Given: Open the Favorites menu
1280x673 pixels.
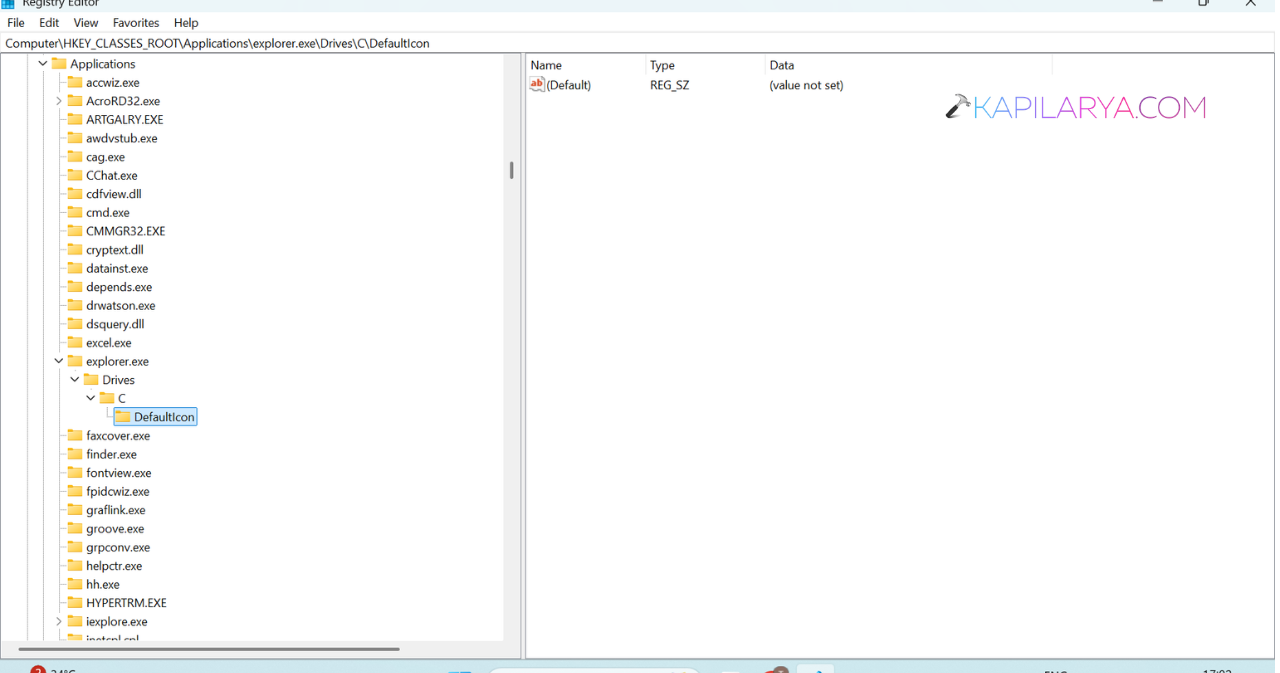Looking at the screenshot, I should pyautogui.click(x=136, y=22).
